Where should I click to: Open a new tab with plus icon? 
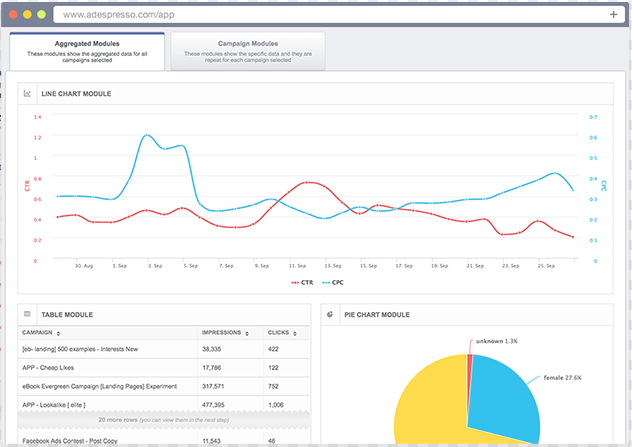pyautogui.click(x=613, y=15)
